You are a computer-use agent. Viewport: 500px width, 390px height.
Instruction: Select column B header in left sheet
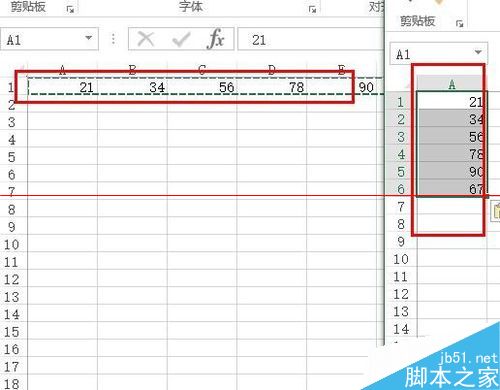tap(132, 69)
